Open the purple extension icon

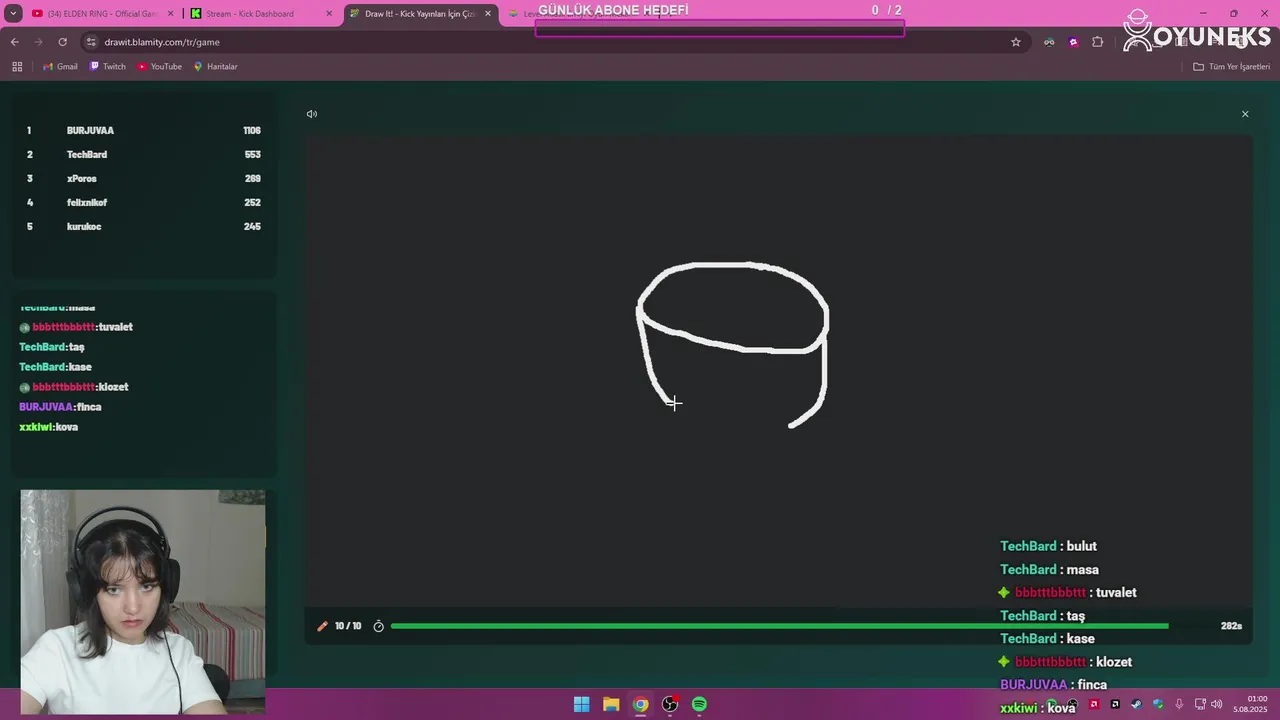click(1073, 42)
